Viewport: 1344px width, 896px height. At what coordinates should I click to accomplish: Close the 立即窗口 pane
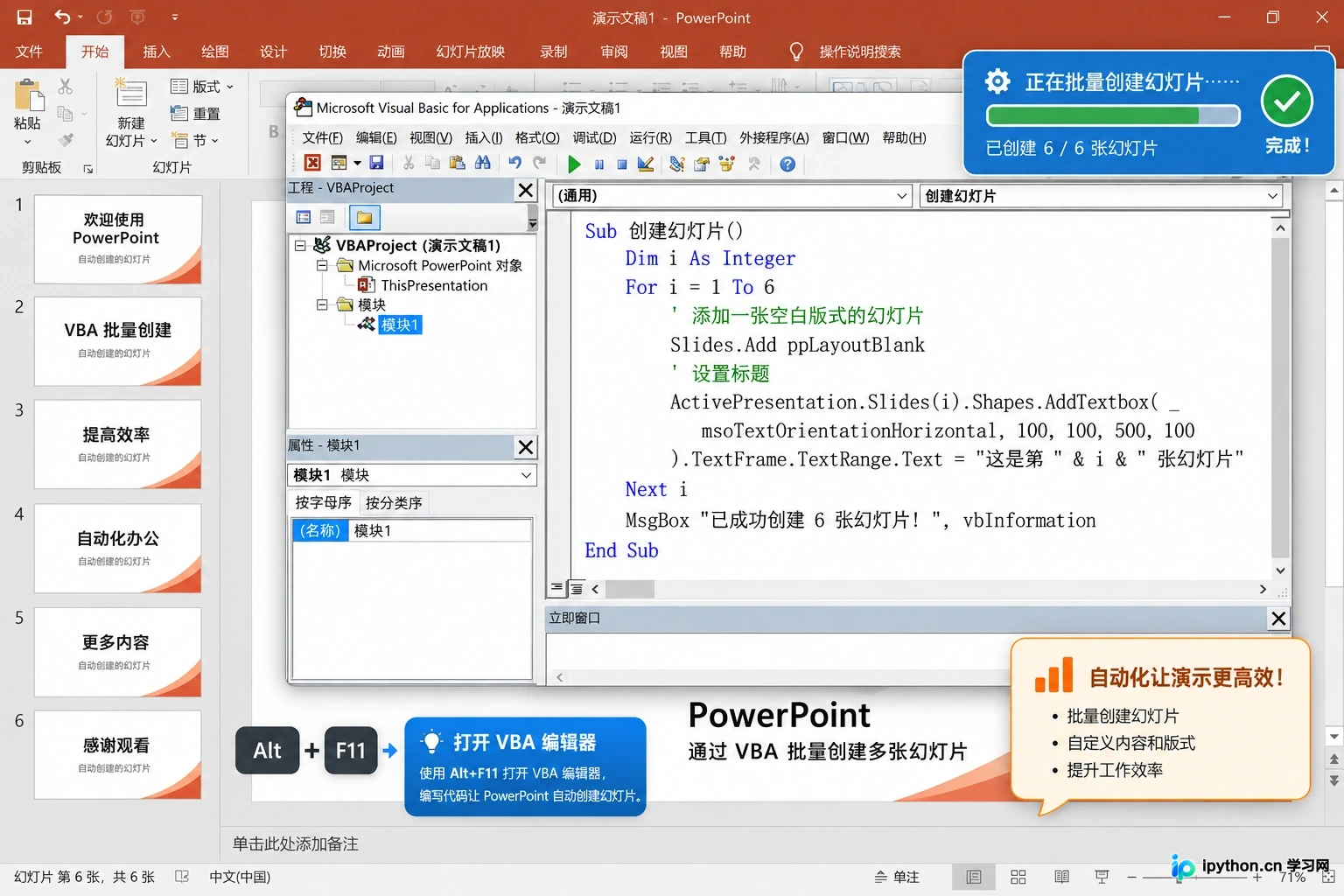coord(1278,619)
